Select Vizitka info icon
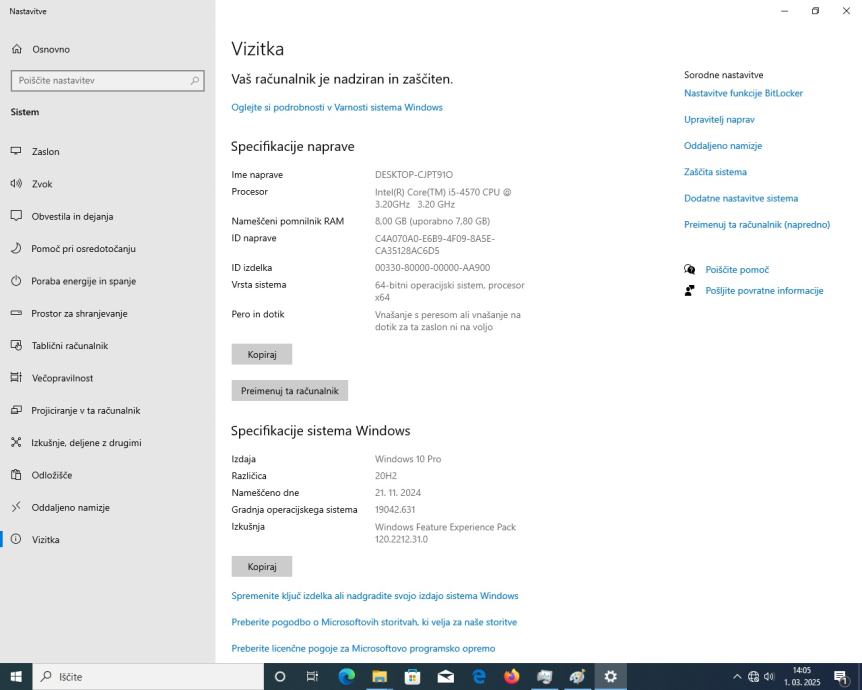 16,539
